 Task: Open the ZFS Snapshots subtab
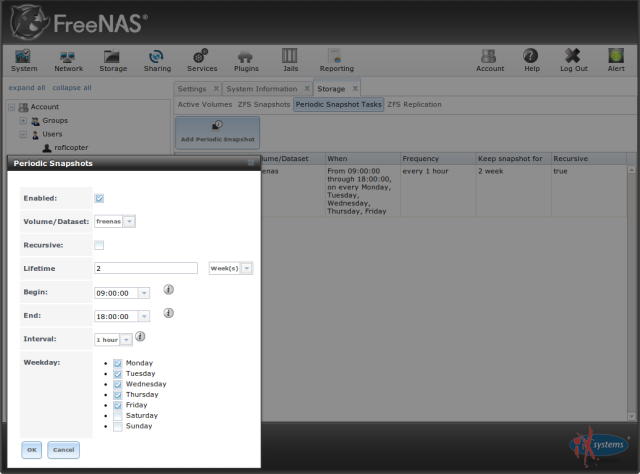(x=264, y=105)
